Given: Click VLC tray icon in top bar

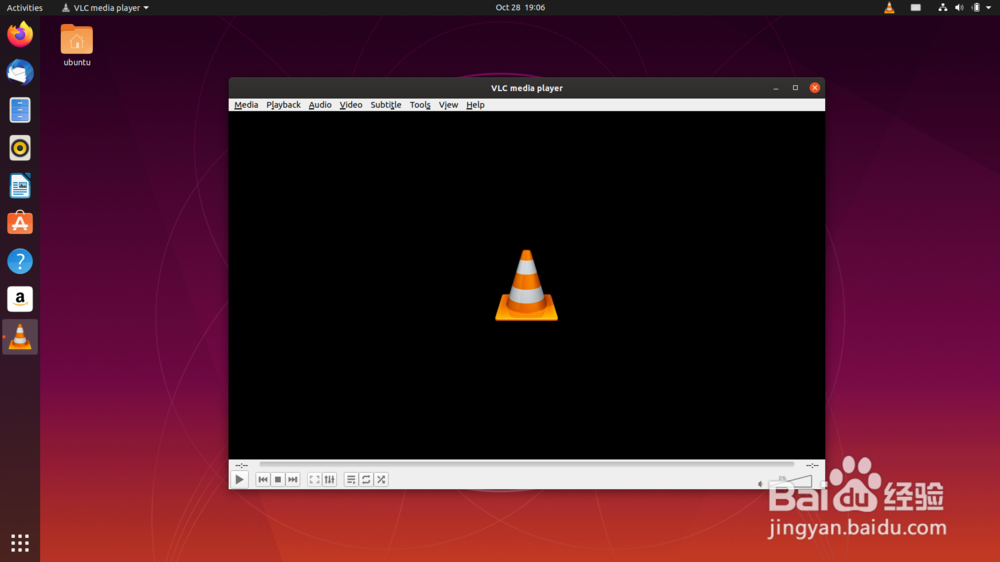Looking at the screenshot, I should coord(889,8).
